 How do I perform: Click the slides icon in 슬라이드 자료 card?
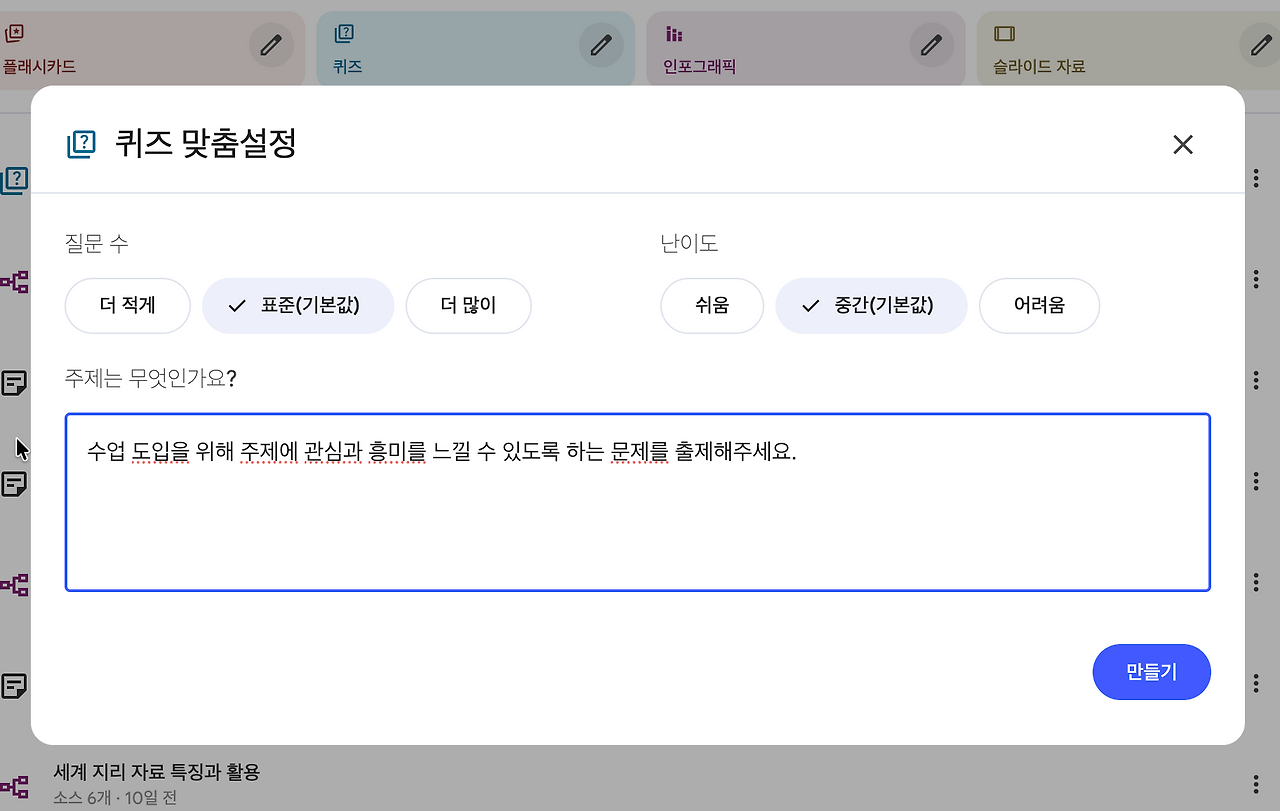[x=1004, y=34]
